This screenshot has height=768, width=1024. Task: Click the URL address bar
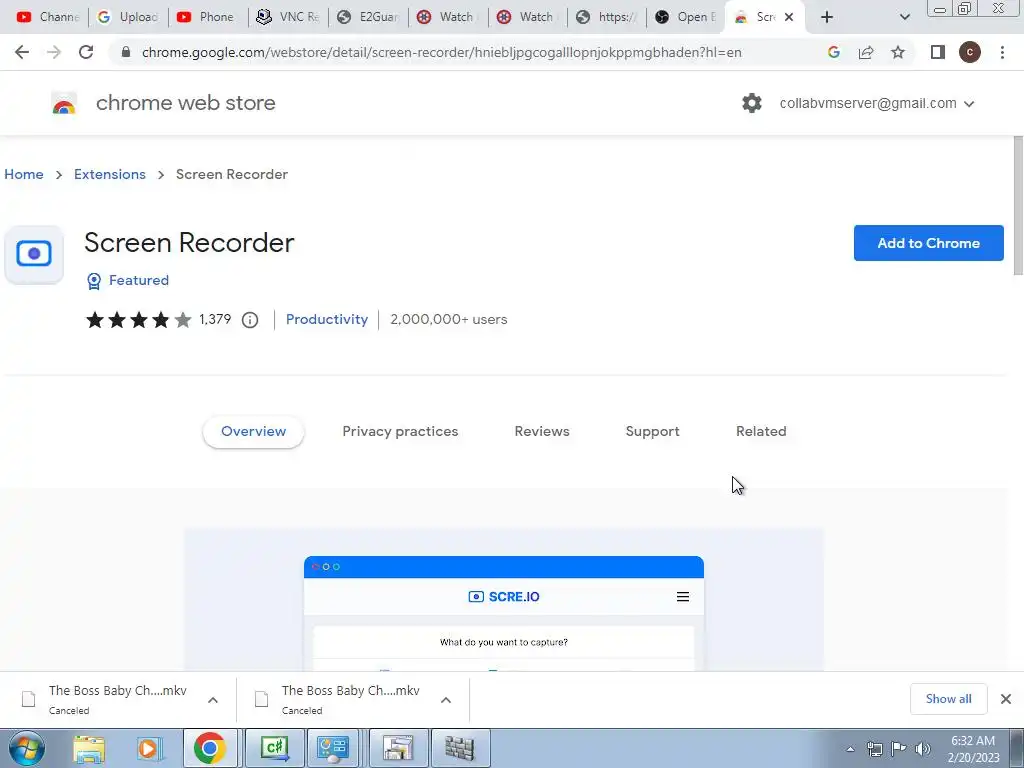[441, 52]
